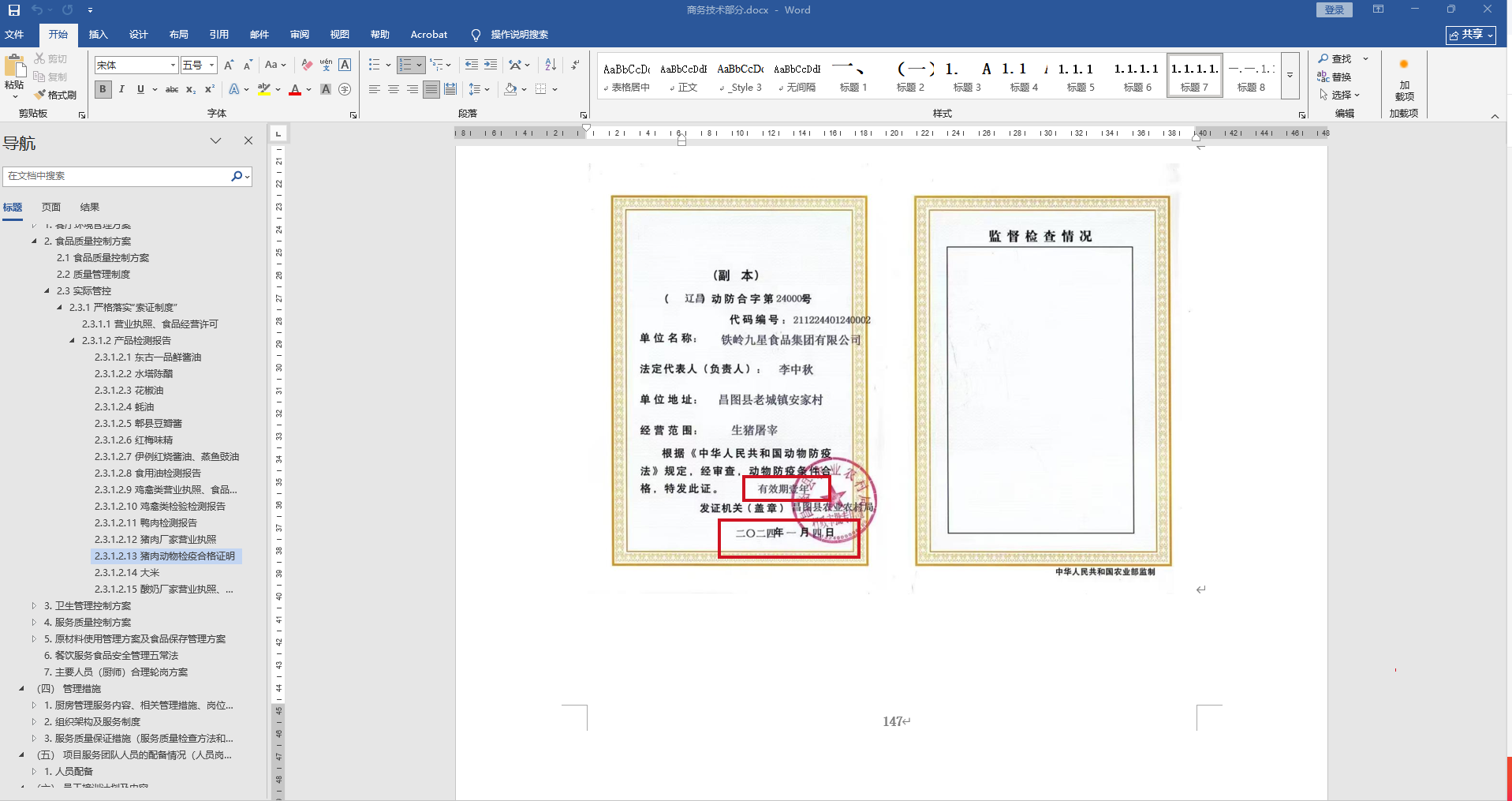Screen dimensions: 1512x801
Task: Collapse the ribbon with the arrow
Action: point(1495,116)
